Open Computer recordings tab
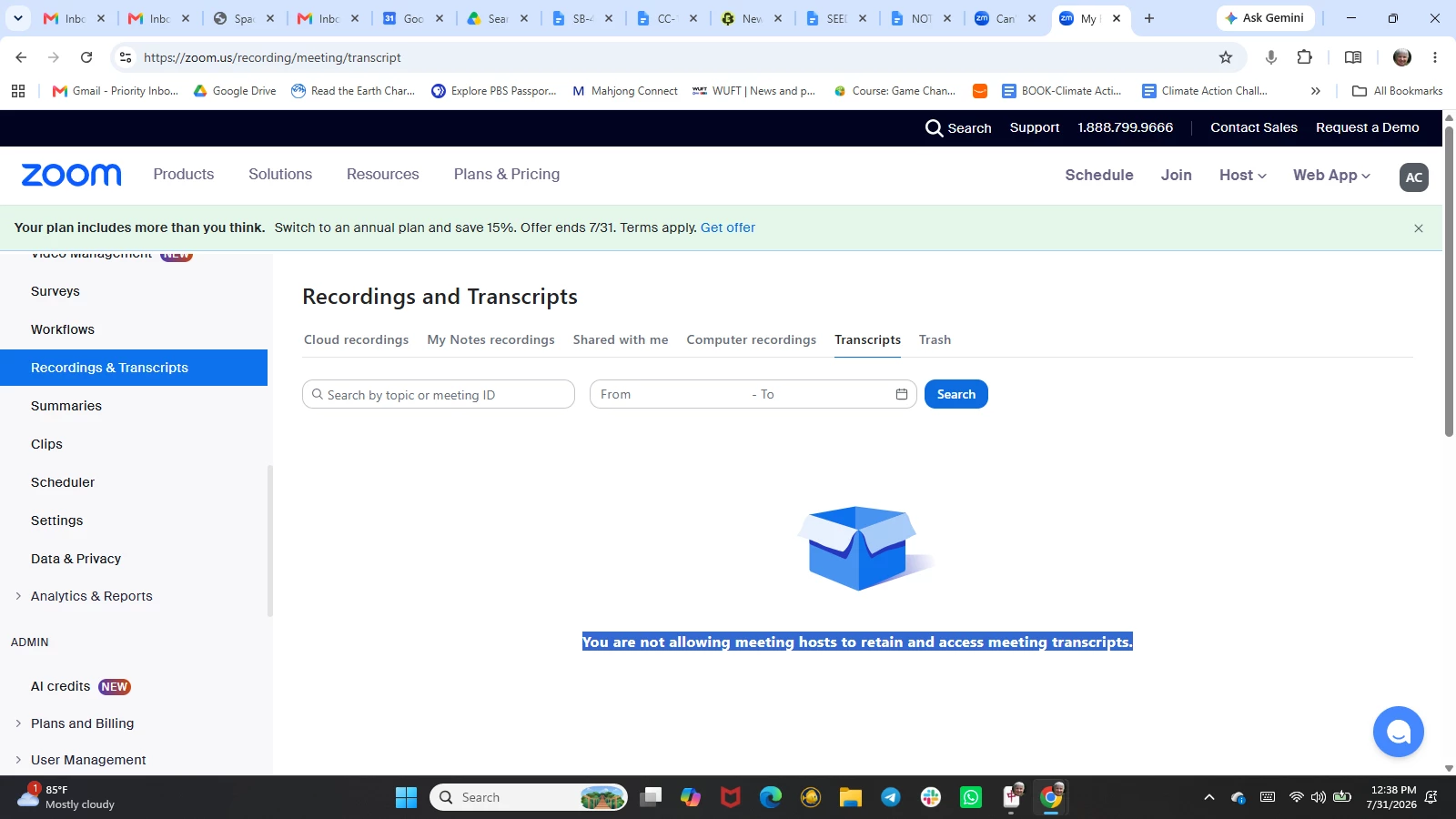Image resolution: width=1456 pixels, height=819 pixels. click(x=752, y=339)
